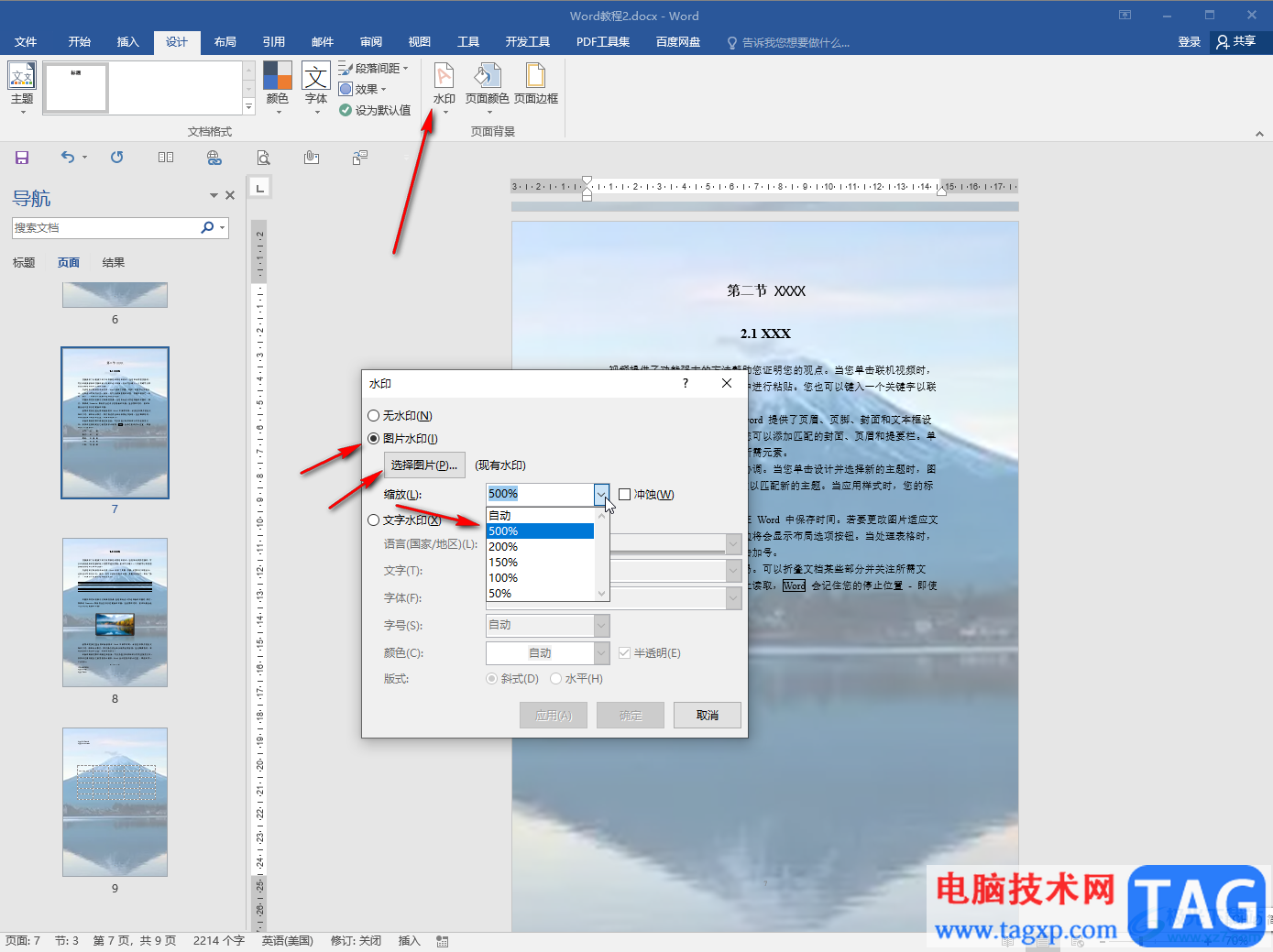Click the paperclip attachment icon in quick toolbar
This screenshot has height=952, width=1273.
pos(312,158)
